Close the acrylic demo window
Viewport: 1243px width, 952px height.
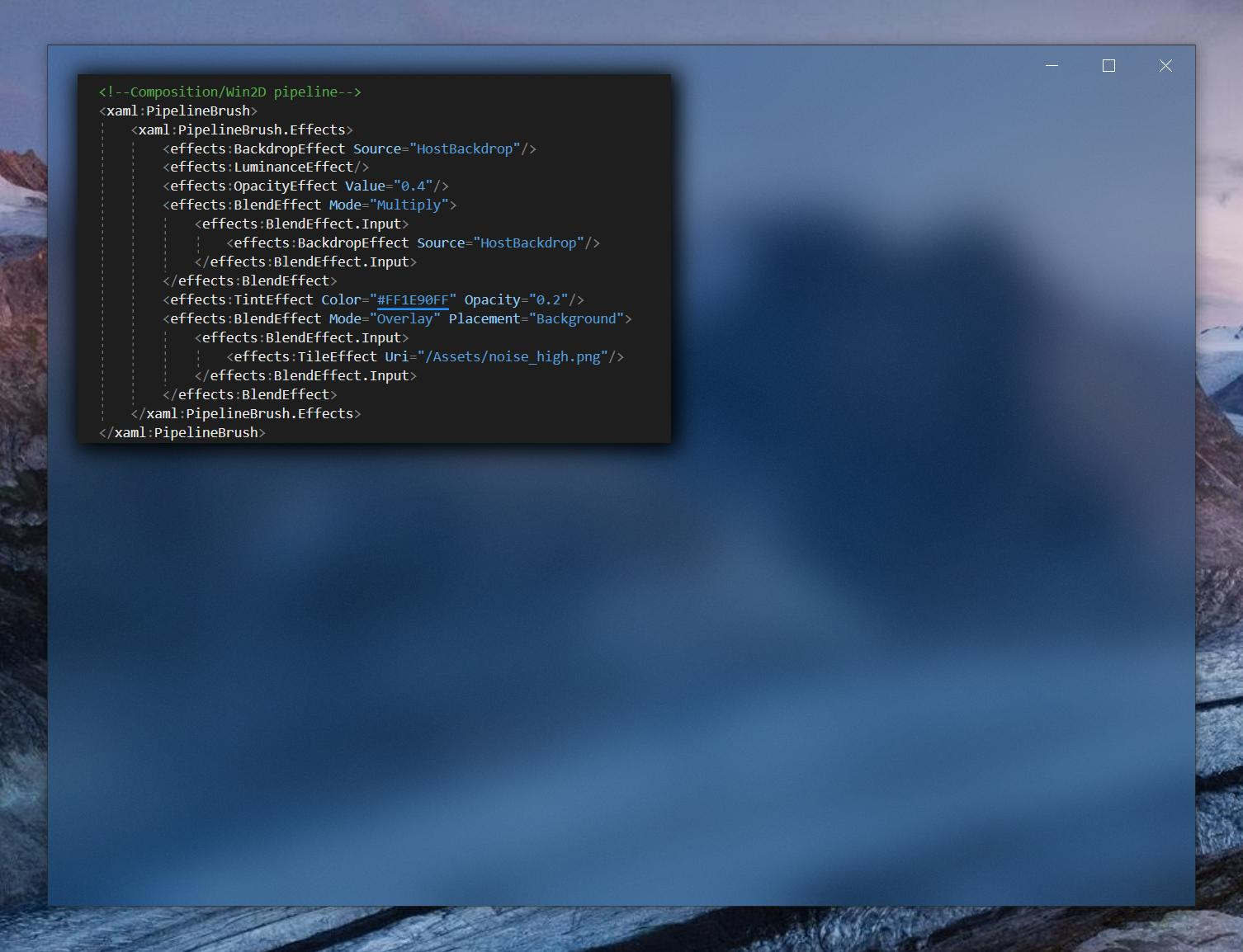[1165, 66]
